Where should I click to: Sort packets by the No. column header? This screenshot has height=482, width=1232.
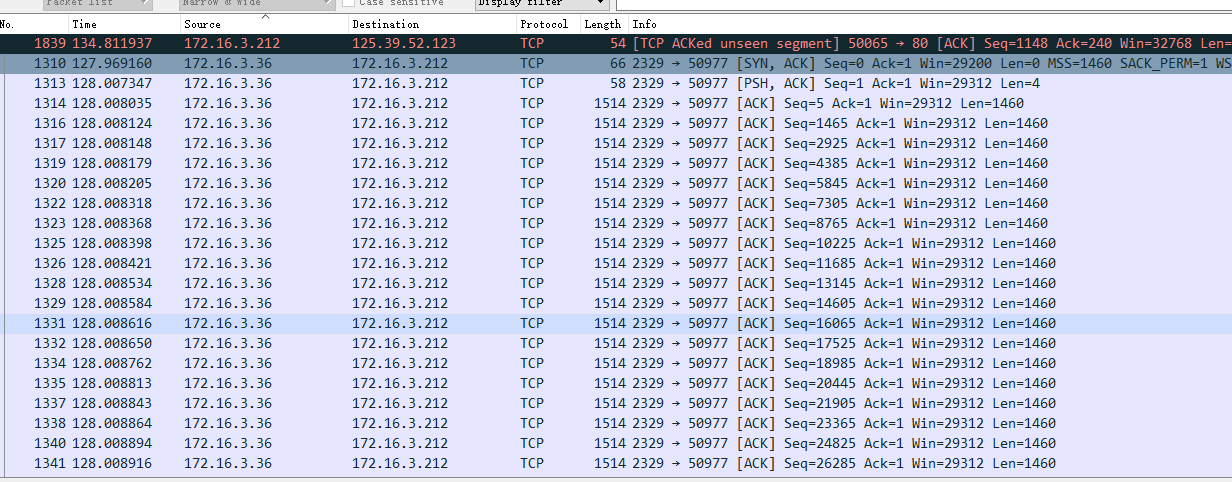tap(34, 23)
